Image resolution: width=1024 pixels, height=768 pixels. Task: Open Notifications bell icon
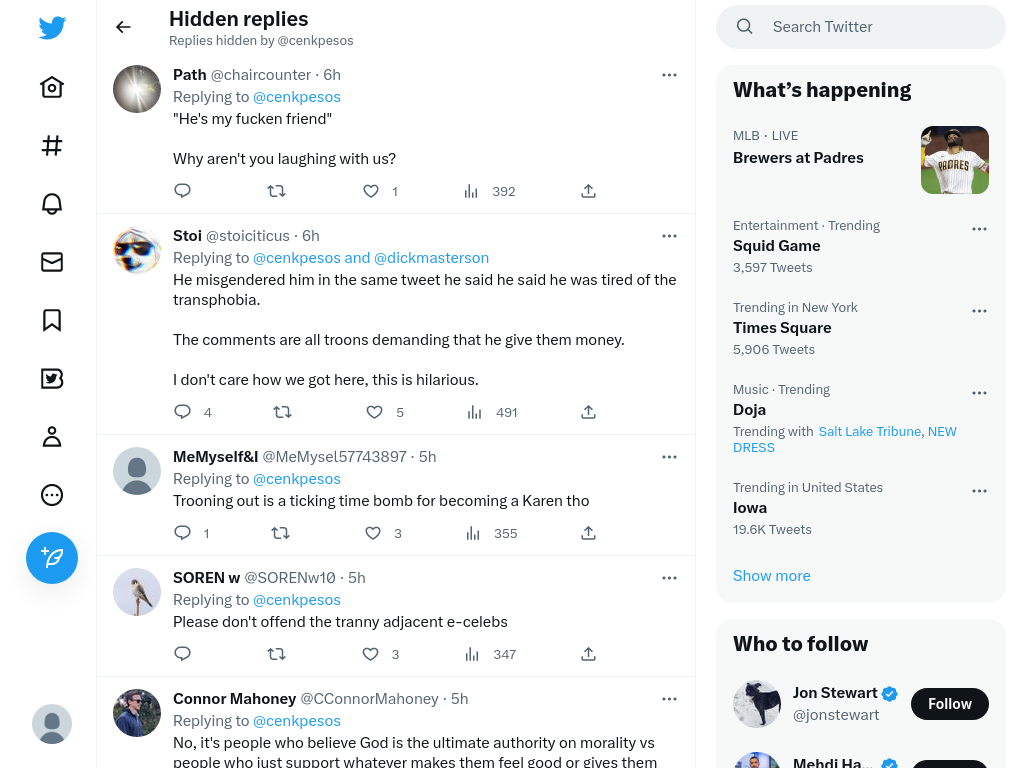point(52,204)
